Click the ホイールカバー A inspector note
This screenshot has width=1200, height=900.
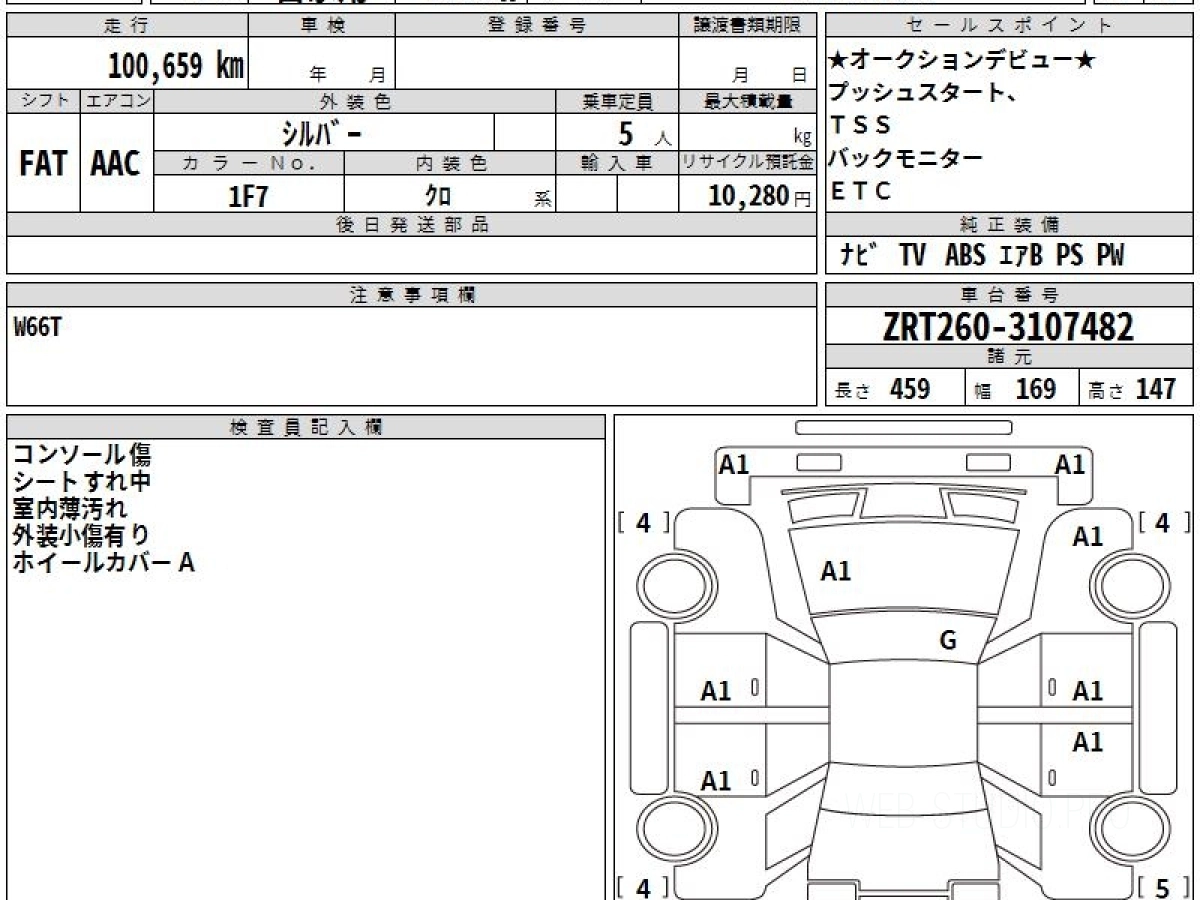[x=104, y=563]
